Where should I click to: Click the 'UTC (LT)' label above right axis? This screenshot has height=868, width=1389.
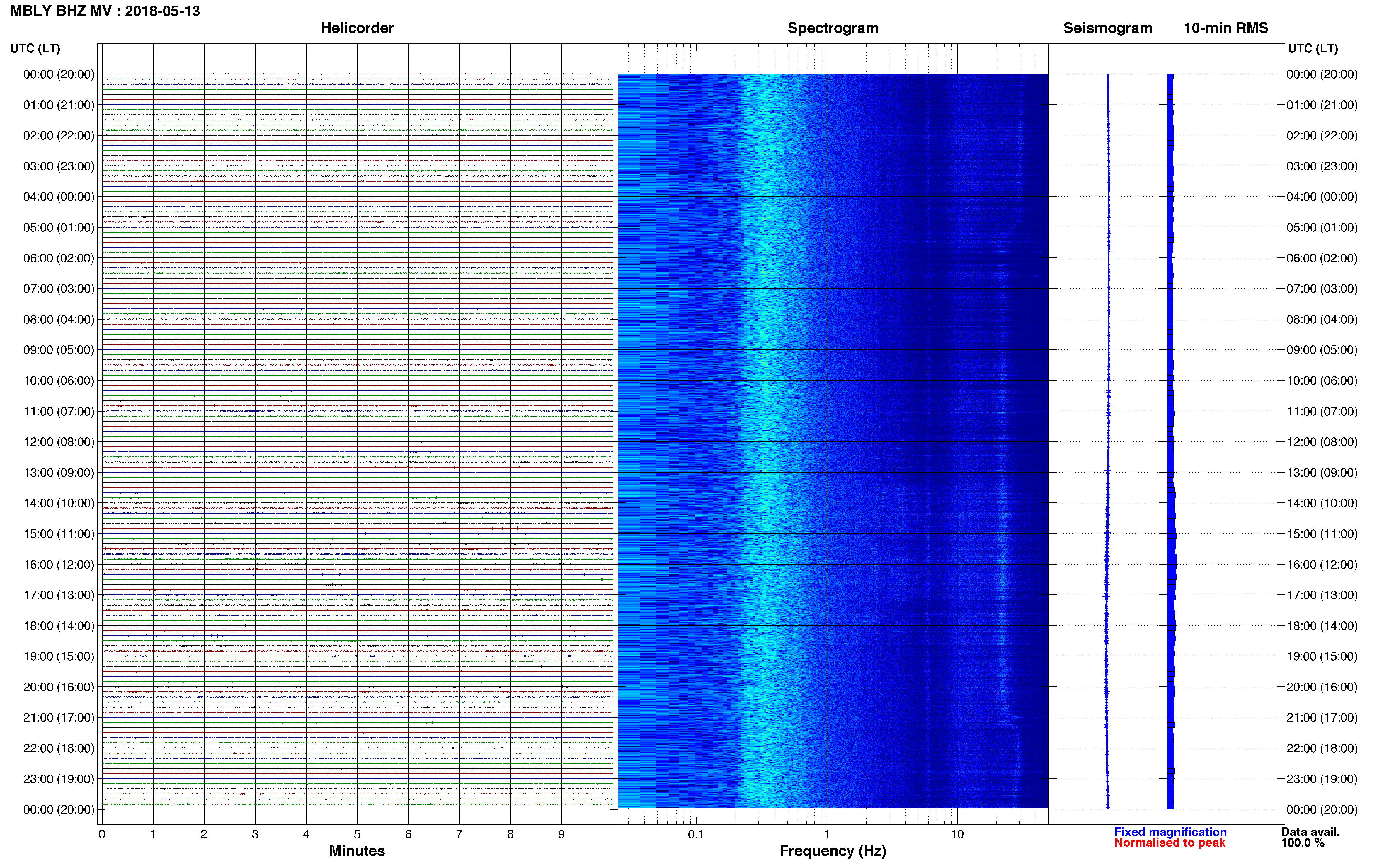1313,48
